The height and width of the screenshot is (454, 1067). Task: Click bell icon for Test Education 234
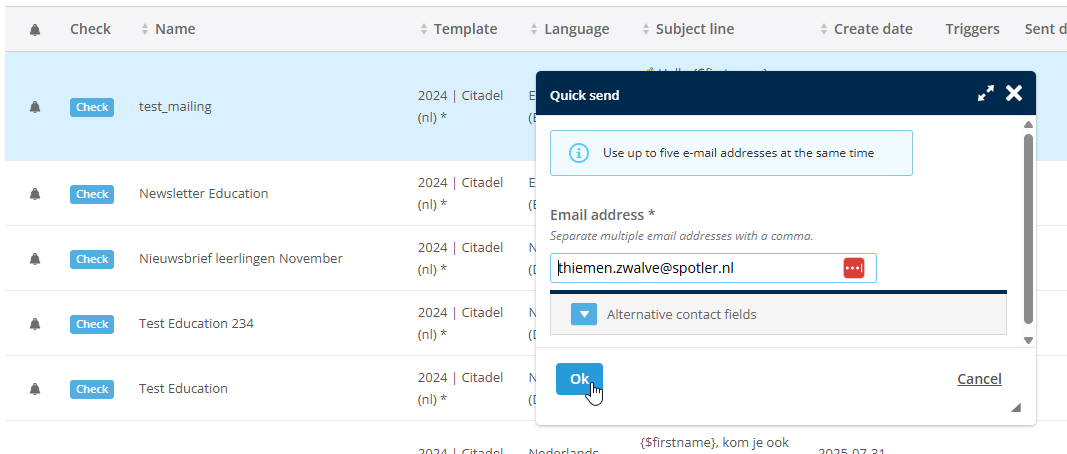click(35, 324)
